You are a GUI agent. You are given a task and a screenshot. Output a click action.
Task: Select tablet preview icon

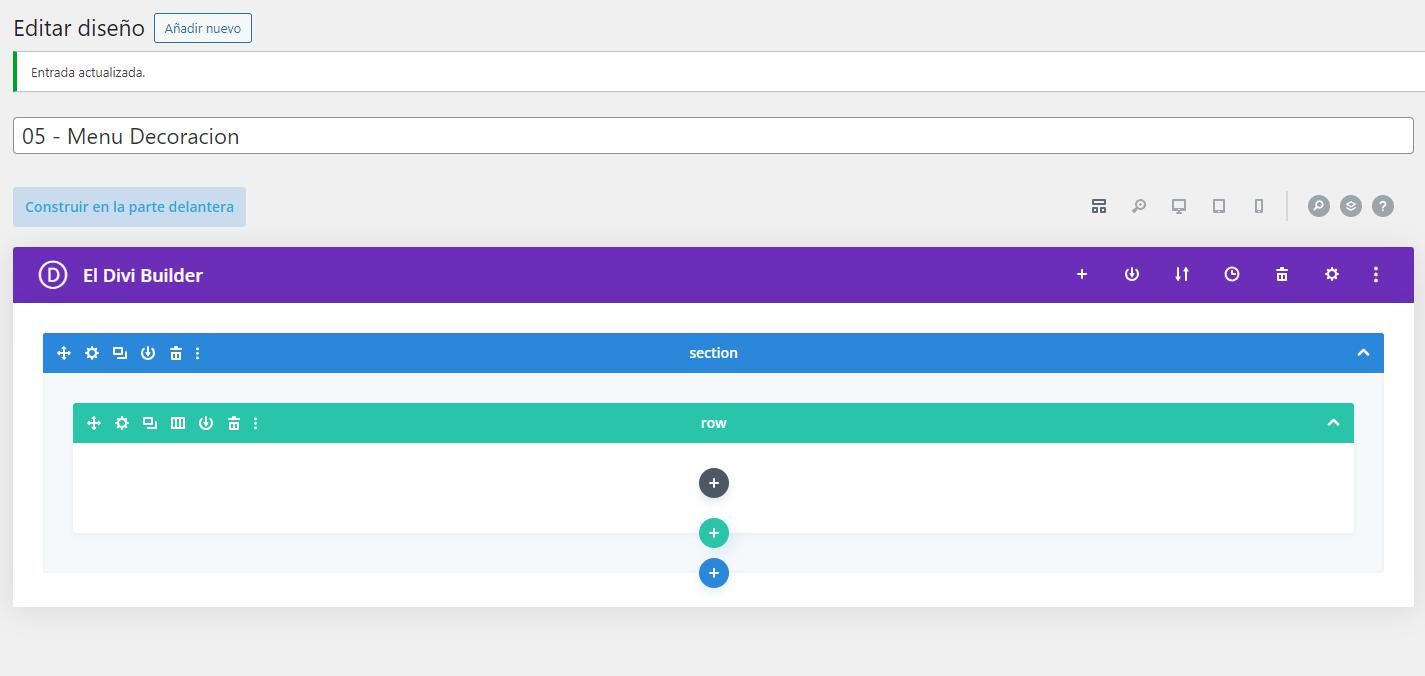(x=1219, y=206)
